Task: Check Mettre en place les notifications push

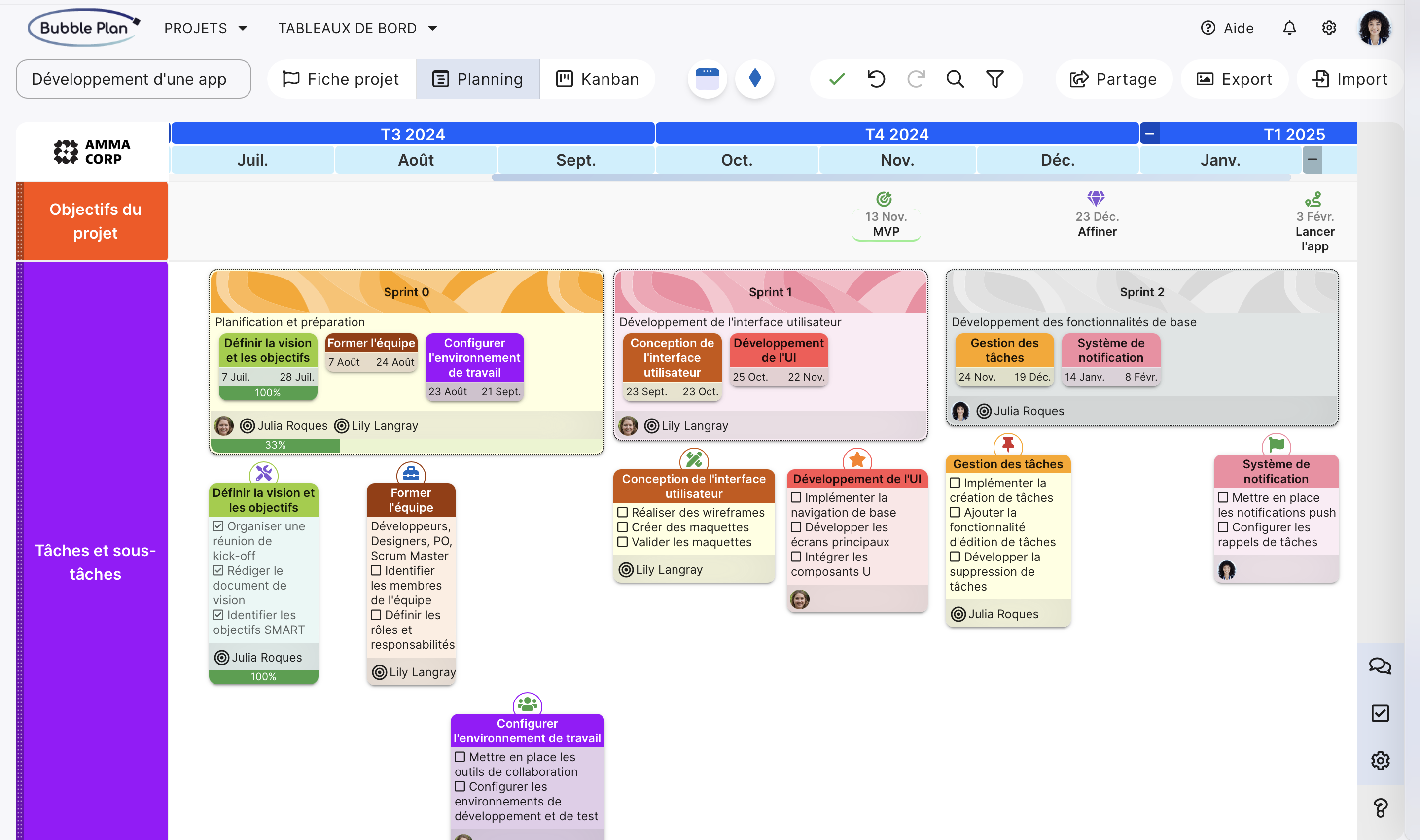Action: [x=1222, y=497]
